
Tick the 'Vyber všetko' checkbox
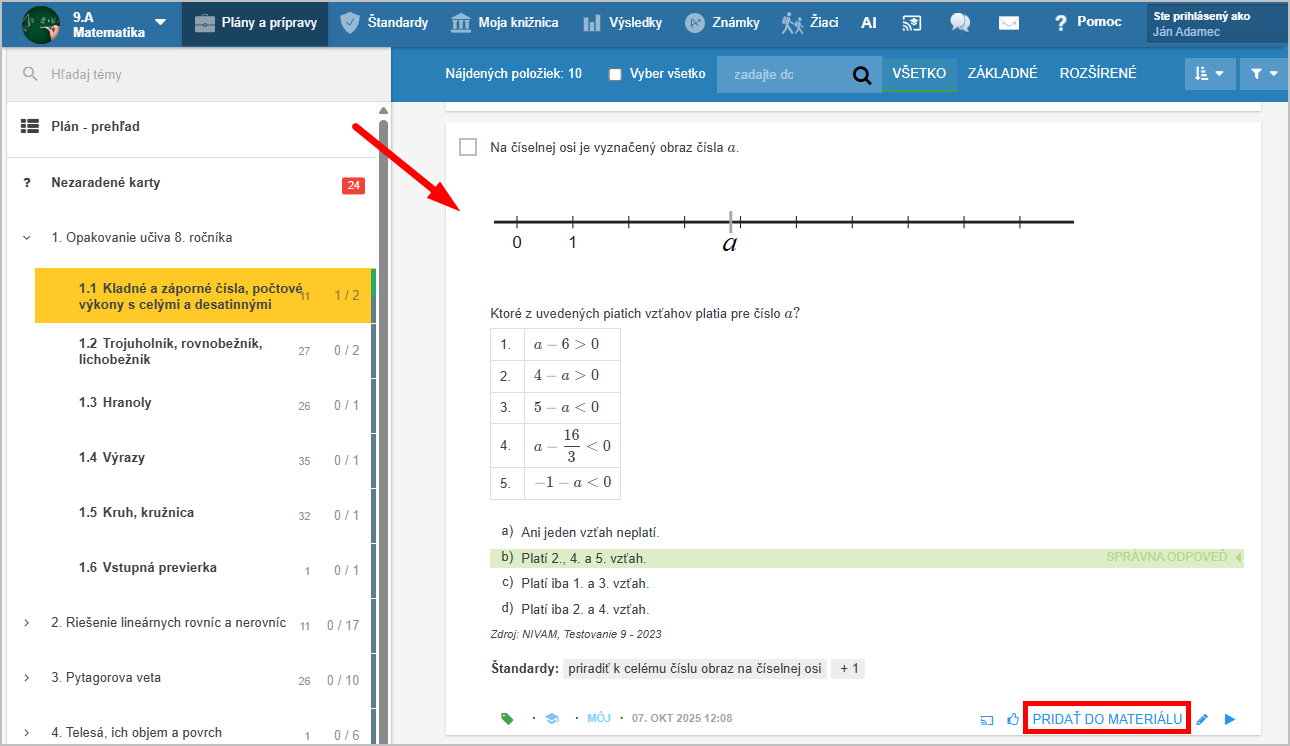(x=616, y=74)
